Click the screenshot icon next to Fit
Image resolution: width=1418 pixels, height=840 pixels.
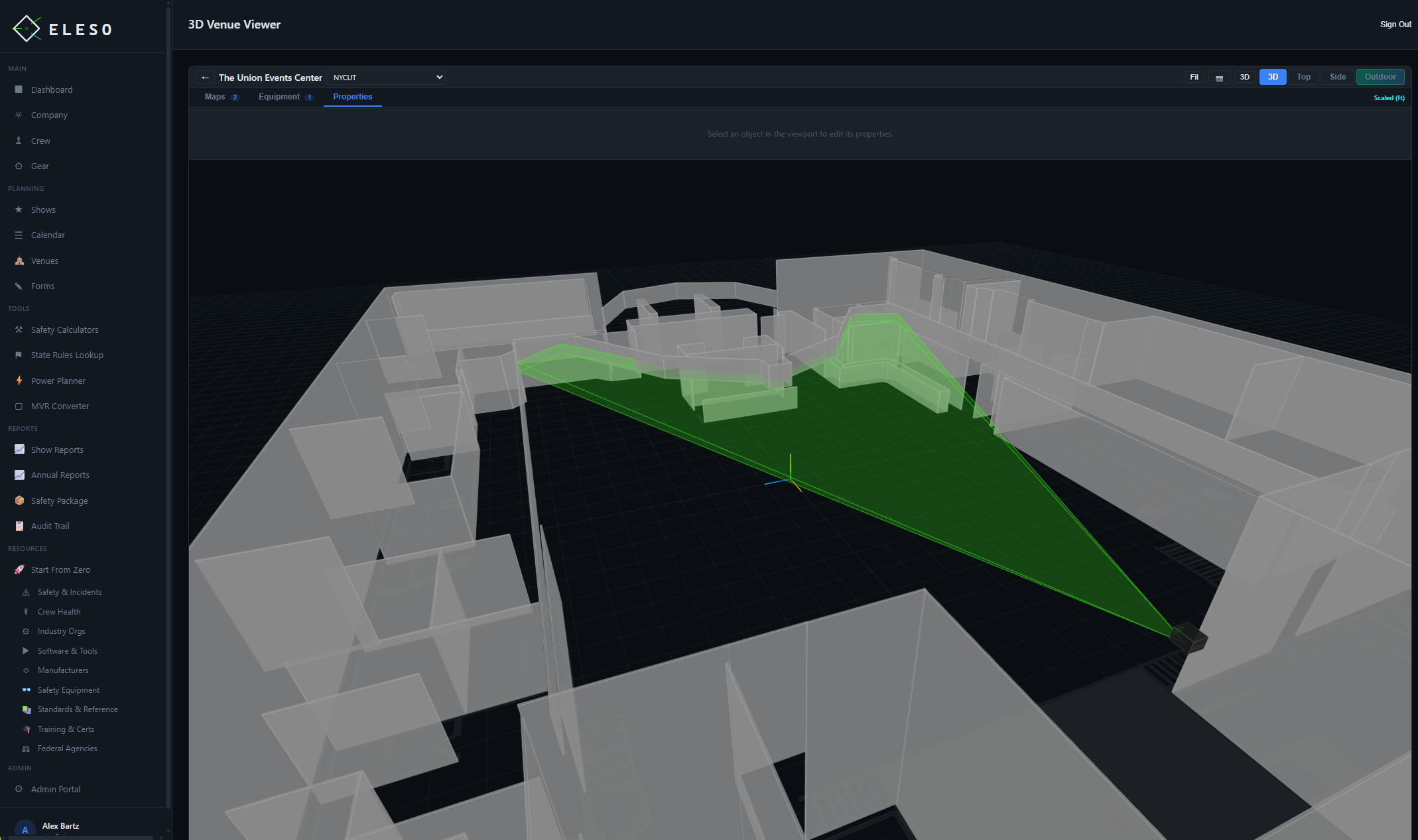[x=1219, y=77]
